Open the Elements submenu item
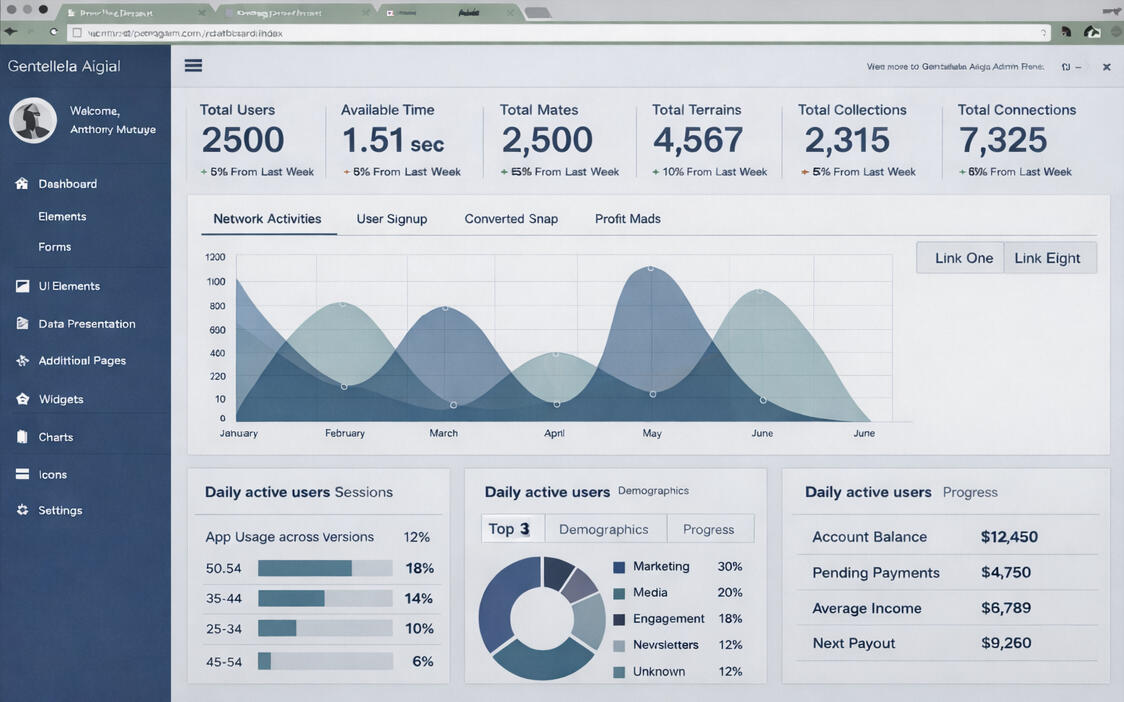 tap(62, 216)
